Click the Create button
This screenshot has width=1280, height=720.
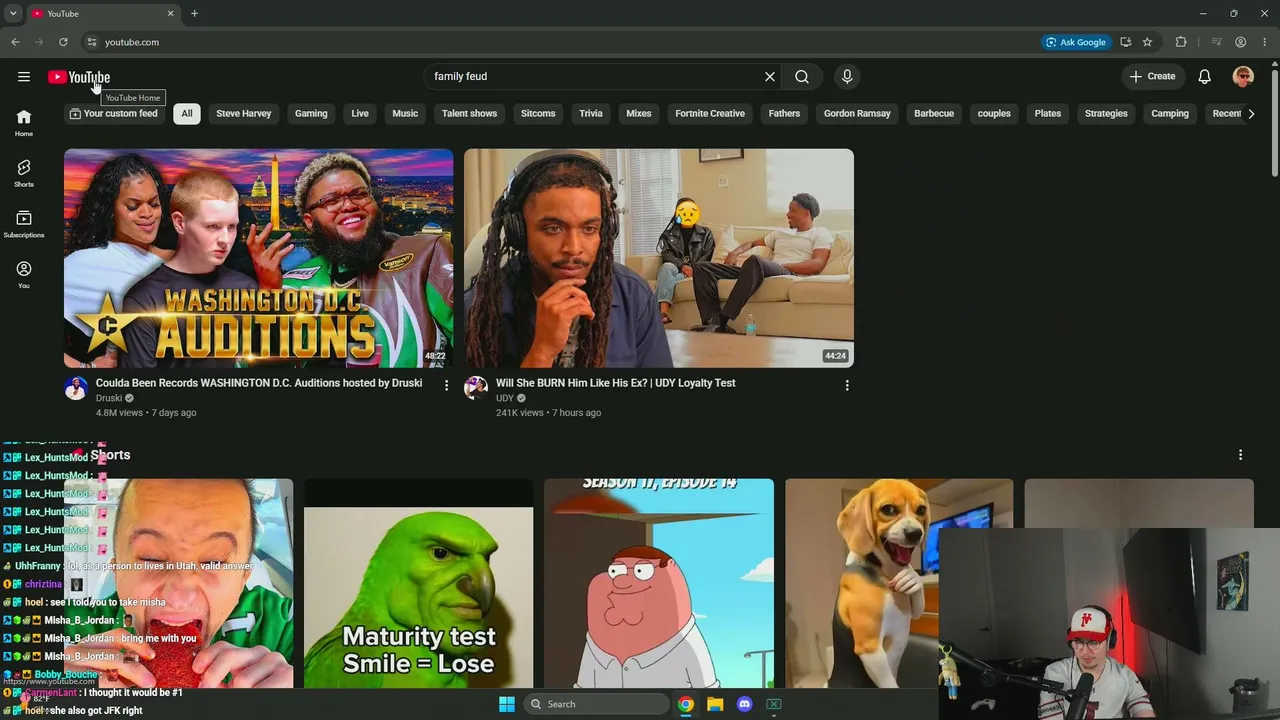[x=1152, y=77]
